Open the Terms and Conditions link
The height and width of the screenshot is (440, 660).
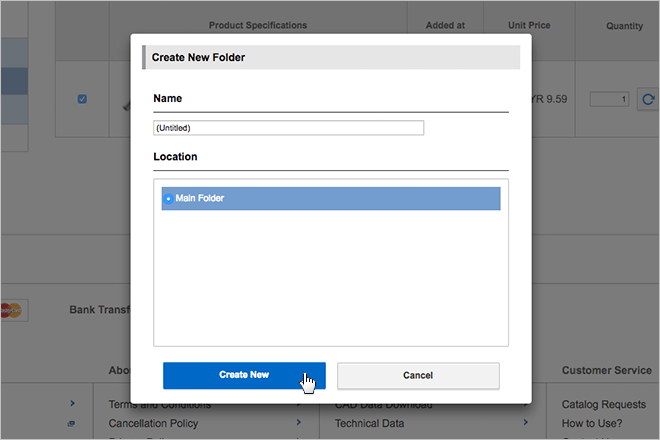pyautogui.click(x=159, y=405)
